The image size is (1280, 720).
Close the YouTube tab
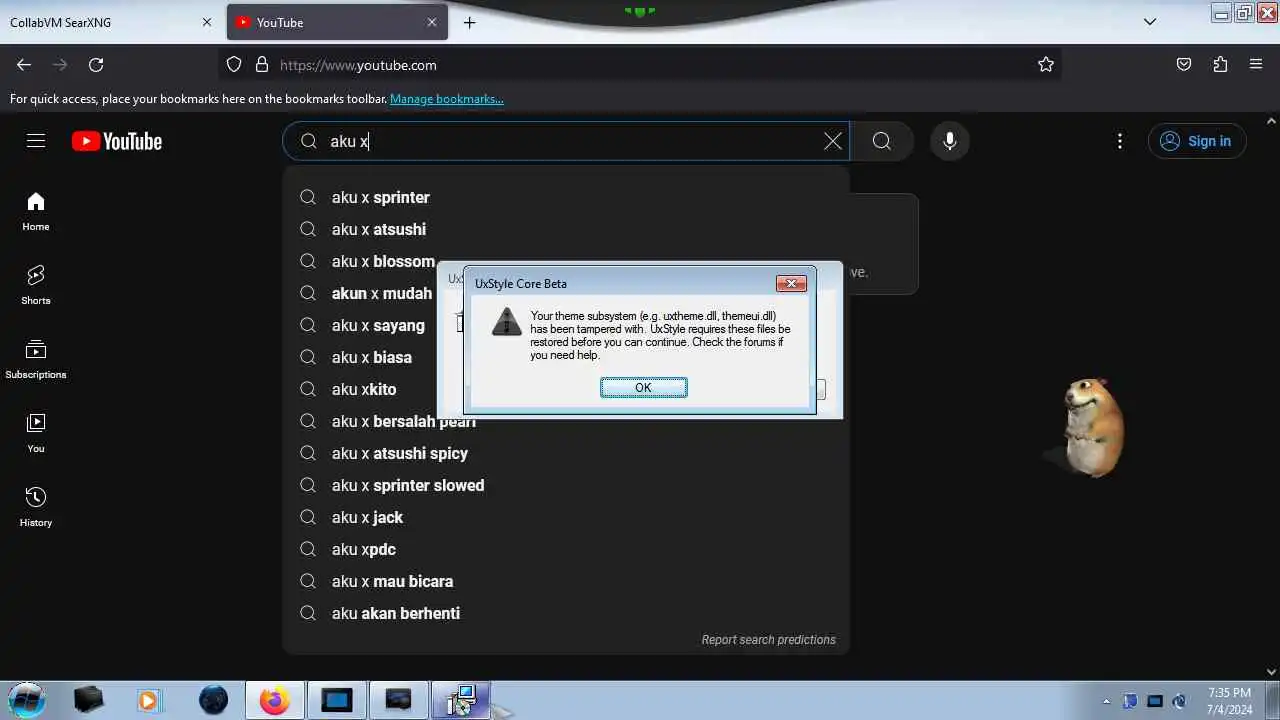pos(432,22)
